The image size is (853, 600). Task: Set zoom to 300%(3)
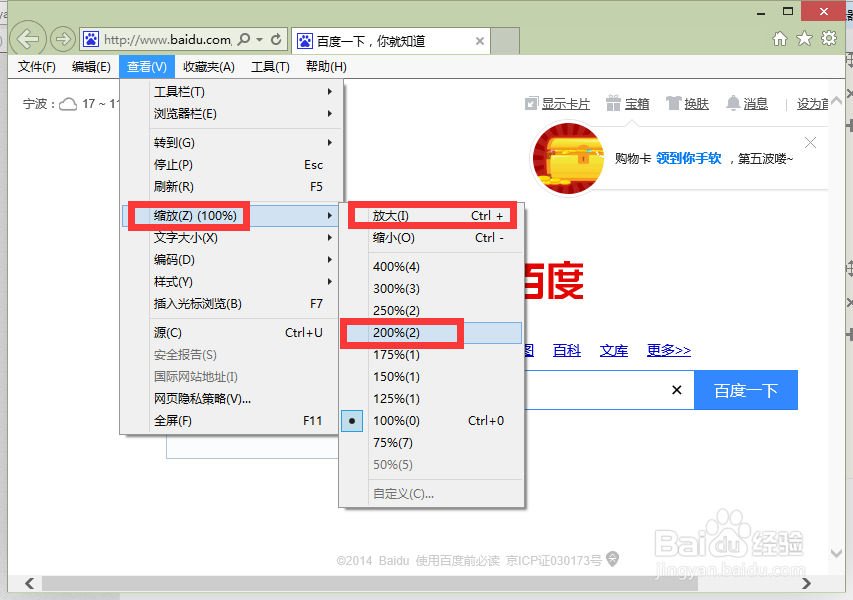(431, 289)
